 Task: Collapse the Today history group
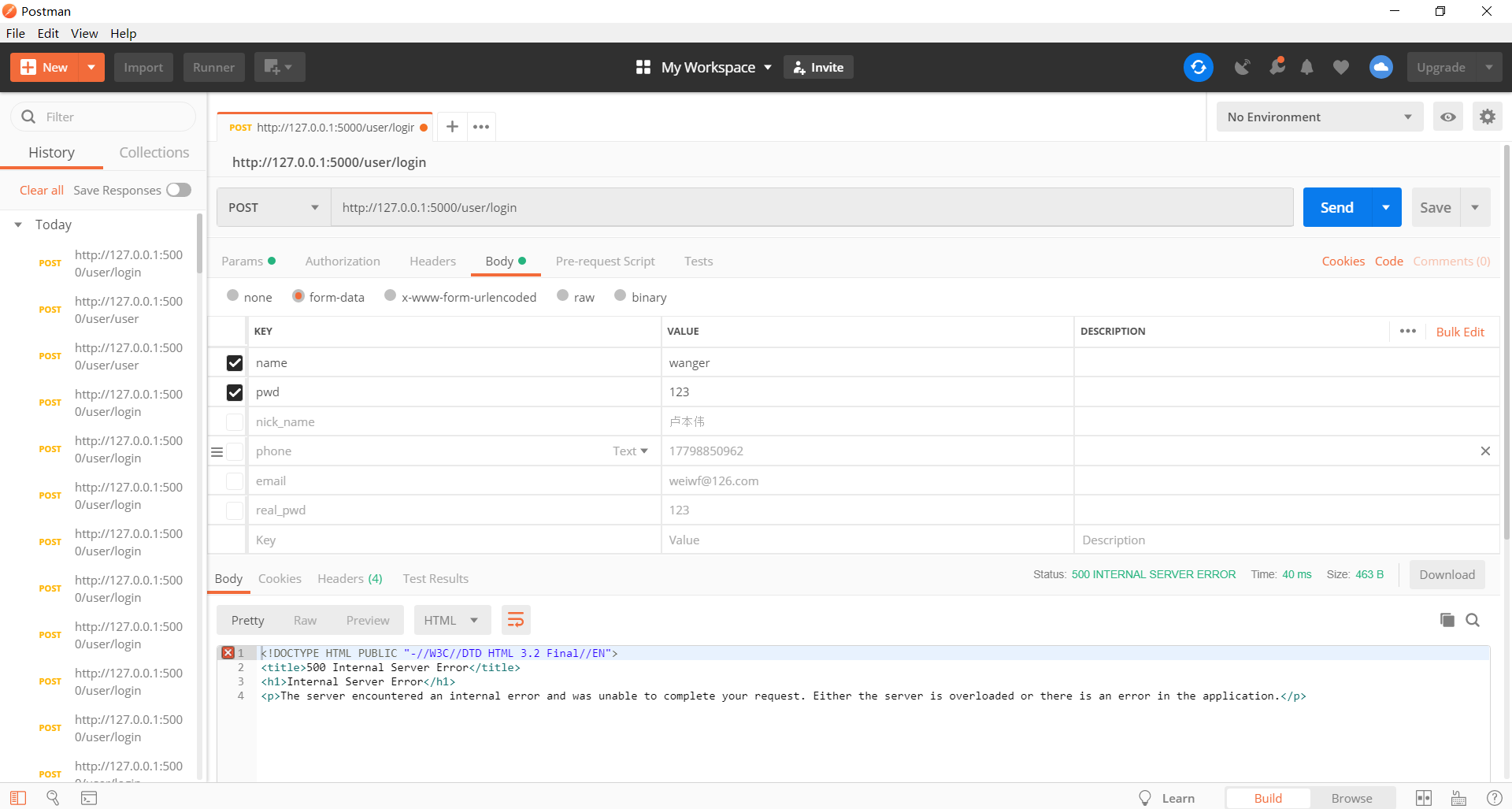18,225
